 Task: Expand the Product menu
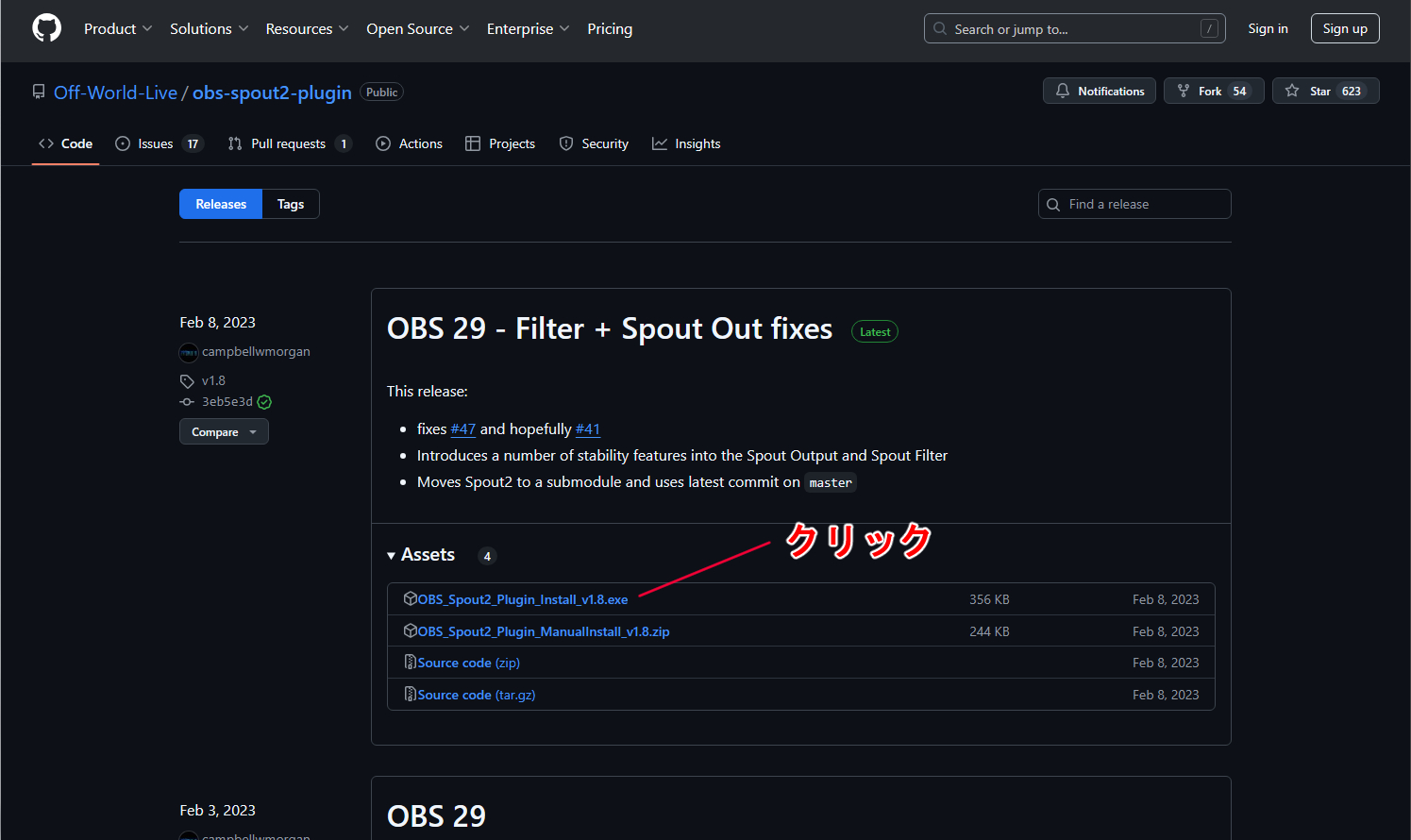(118, 28)
